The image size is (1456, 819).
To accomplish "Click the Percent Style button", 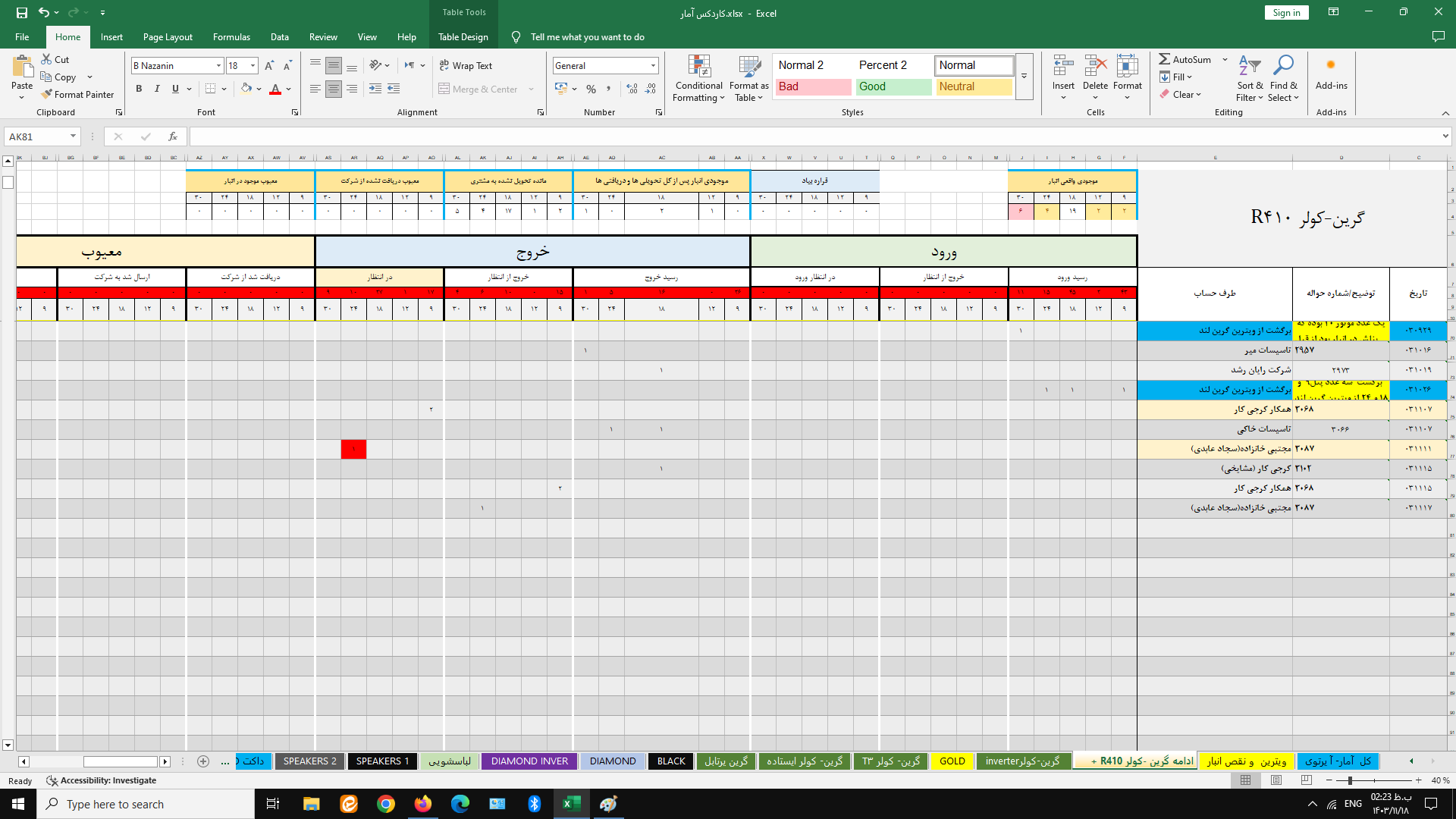I will 591,89.
